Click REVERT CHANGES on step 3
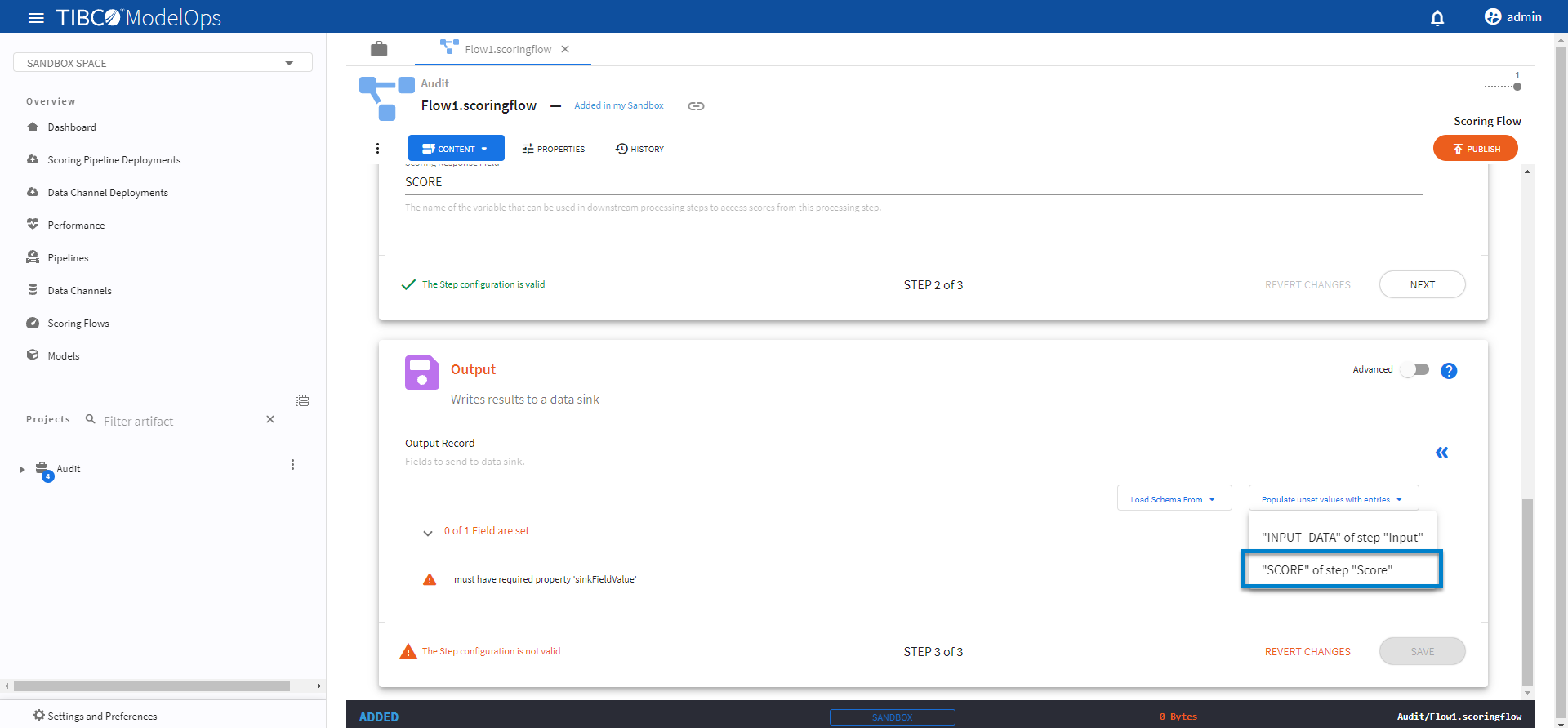This screenshot has width=1568, height=728. 1307,651
